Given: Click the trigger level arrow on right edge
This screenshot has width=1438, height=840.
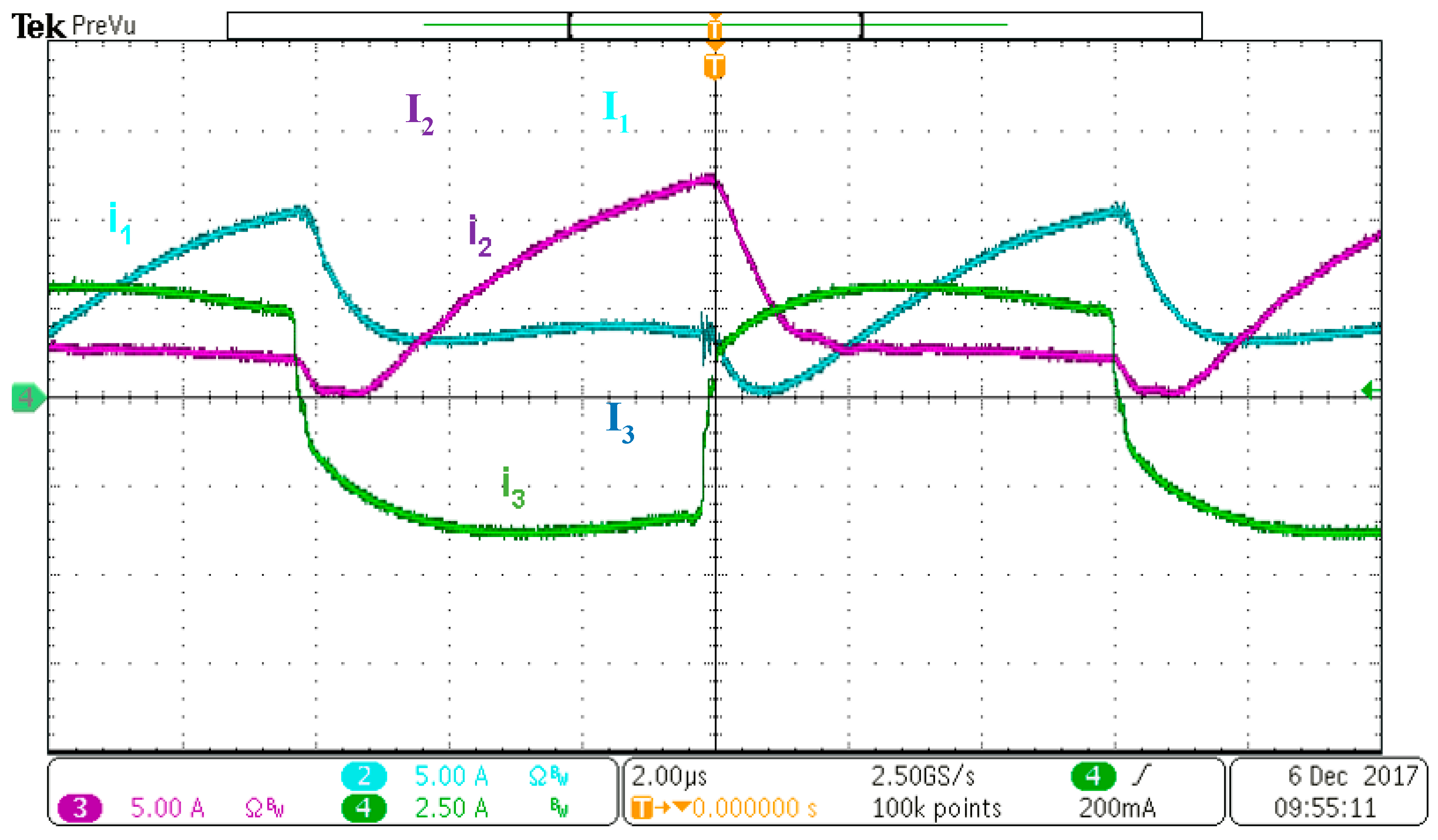Looking at the screenshot, I should 1370,390.
